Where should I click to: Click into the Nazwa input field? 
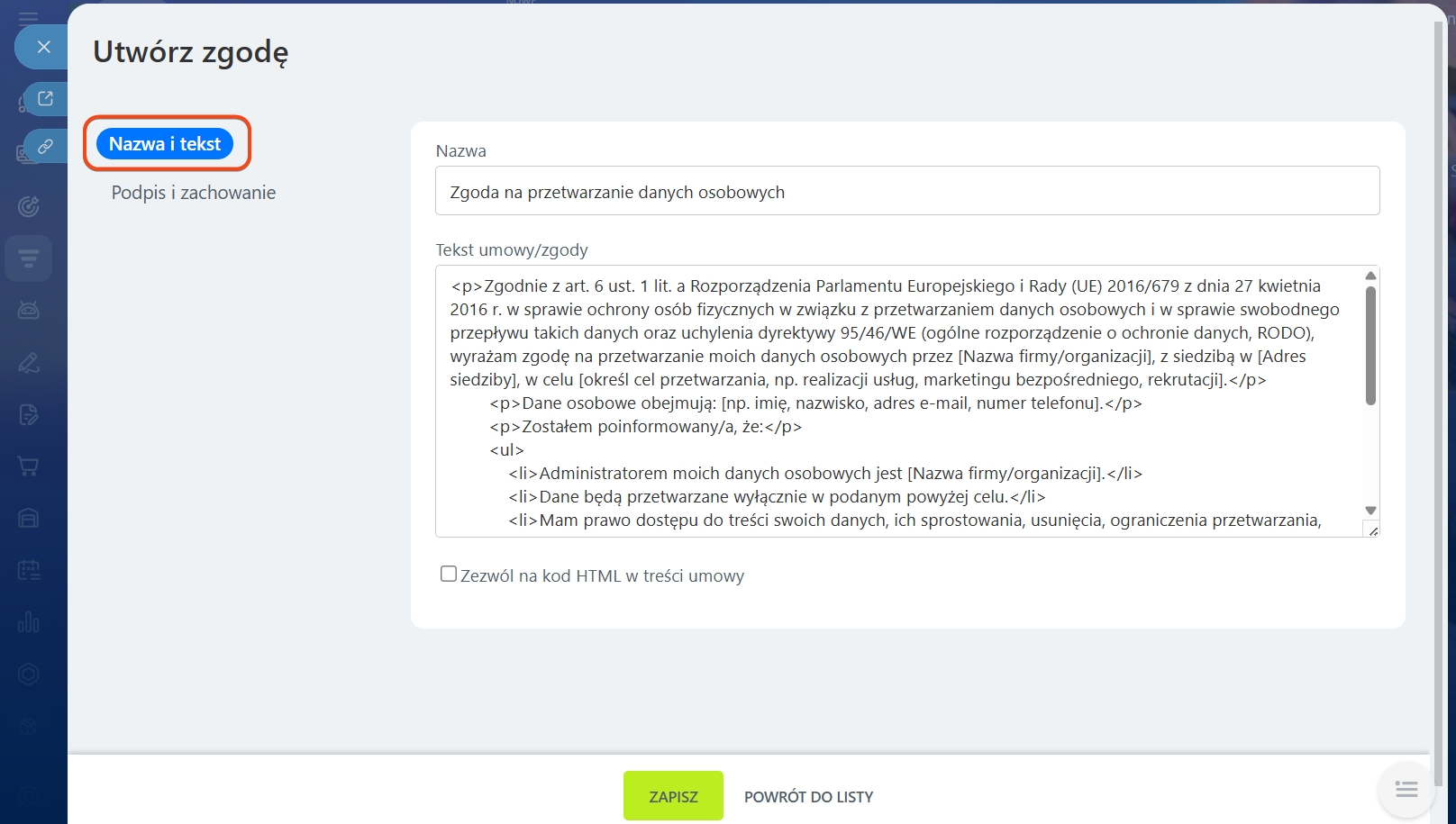(906, 191)
